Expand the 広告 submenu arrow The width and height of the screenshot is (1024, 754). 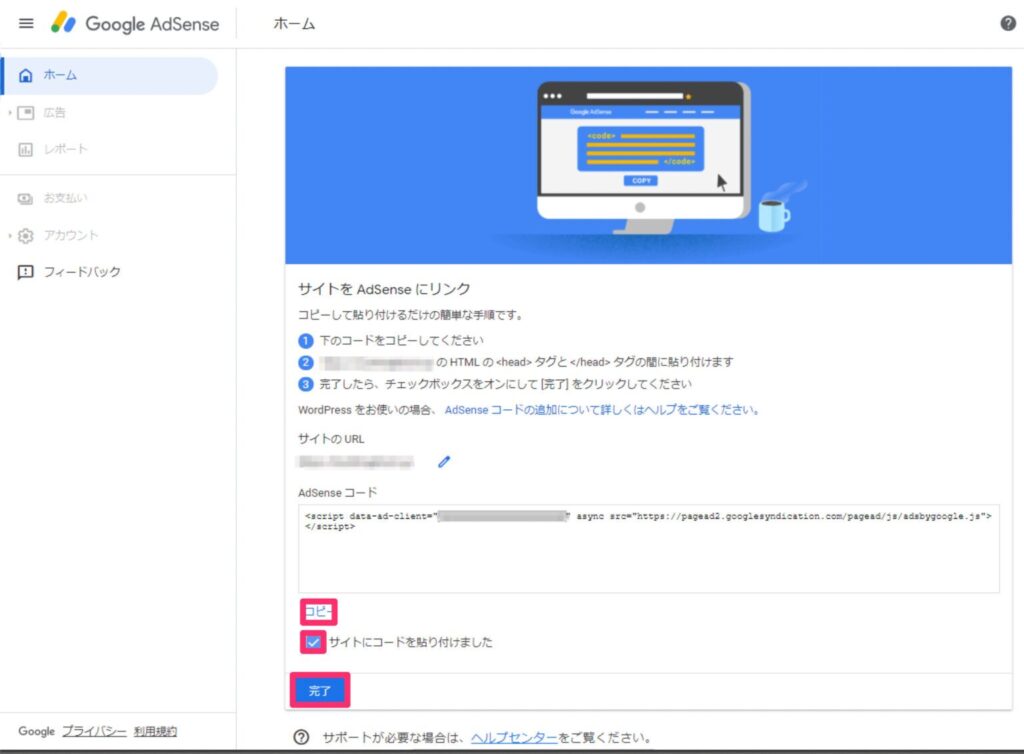[x=9, y=113]
